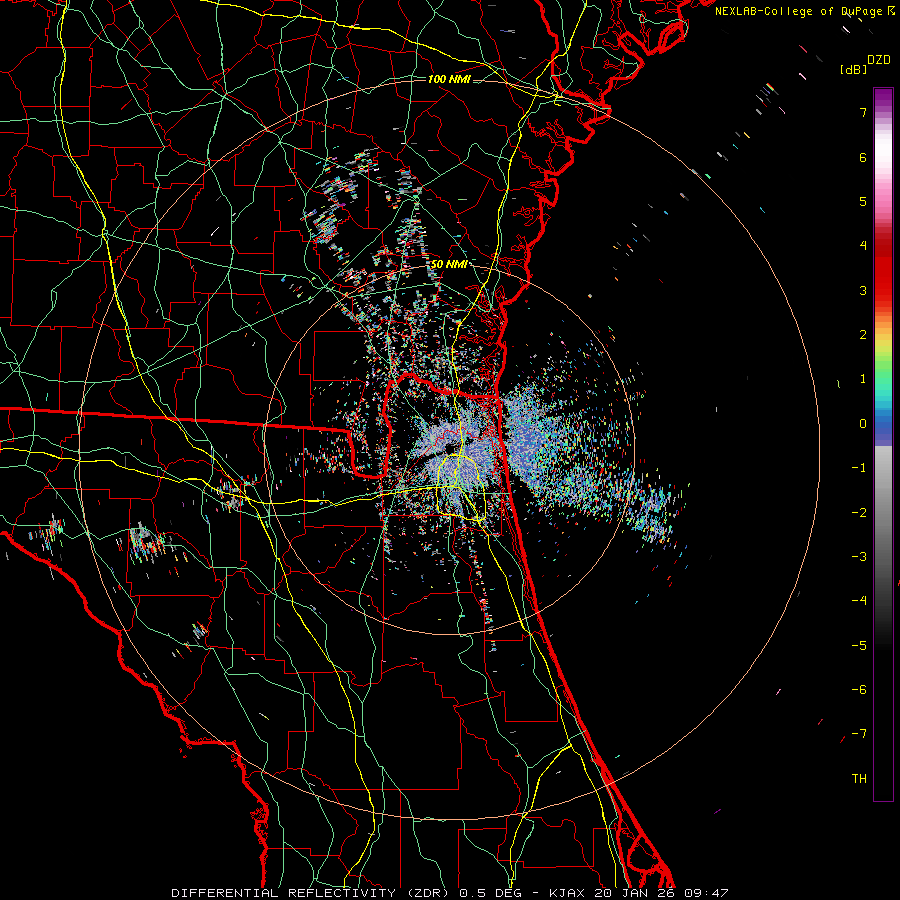The width and height of the screenshot is (900, 900).
Task: Click the 100 NMI range ring label
Action: pos(449,79)
